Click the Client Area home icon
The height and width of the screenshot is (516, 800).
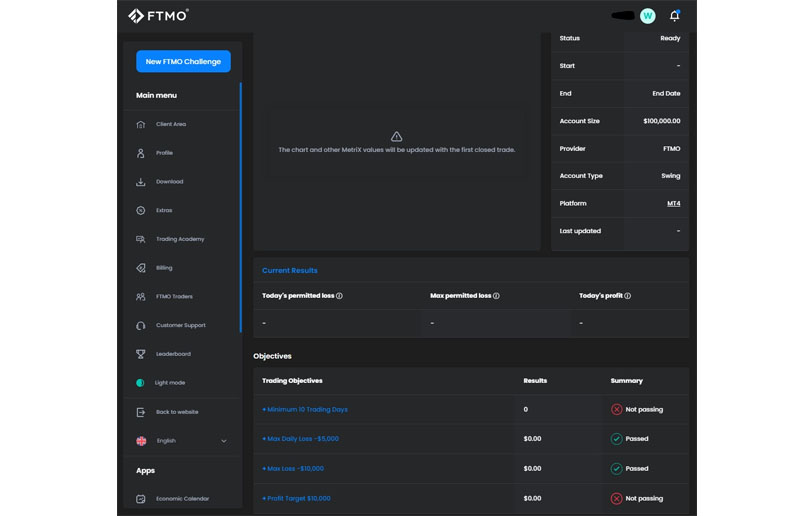click(141, 125)
